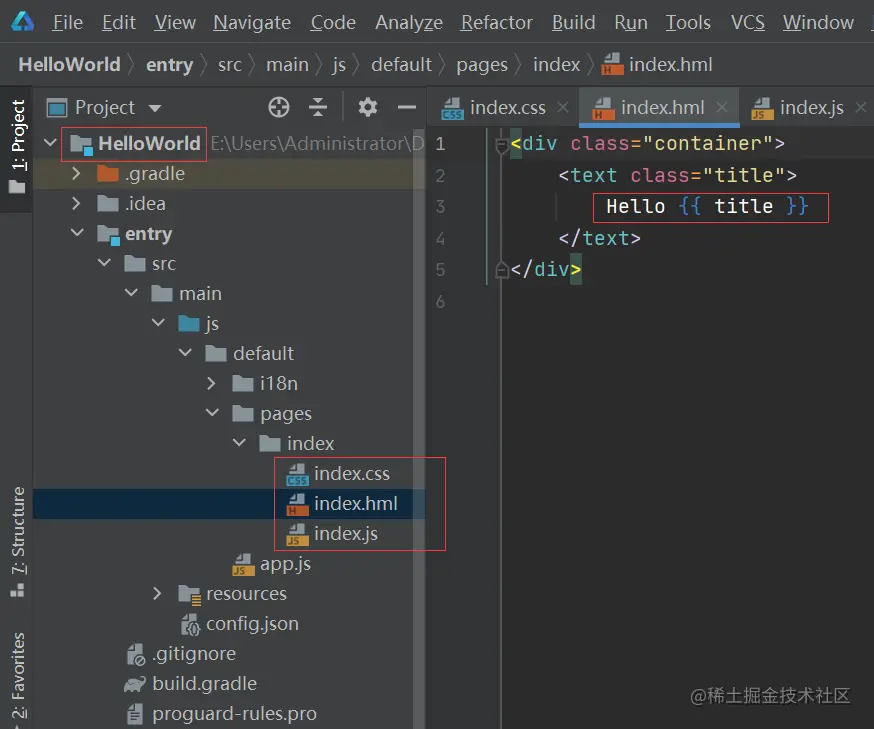Screen dimensions: 874x729
Task: Collapse the HelloWorld root node
Action: (50, 143)
